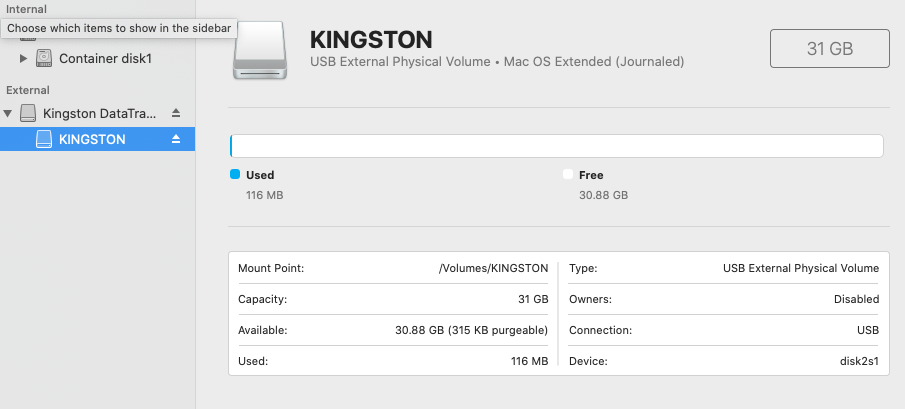Click the blue Used legend swatch
Viewport: 905px width, 409px height.
click(235, 174)
